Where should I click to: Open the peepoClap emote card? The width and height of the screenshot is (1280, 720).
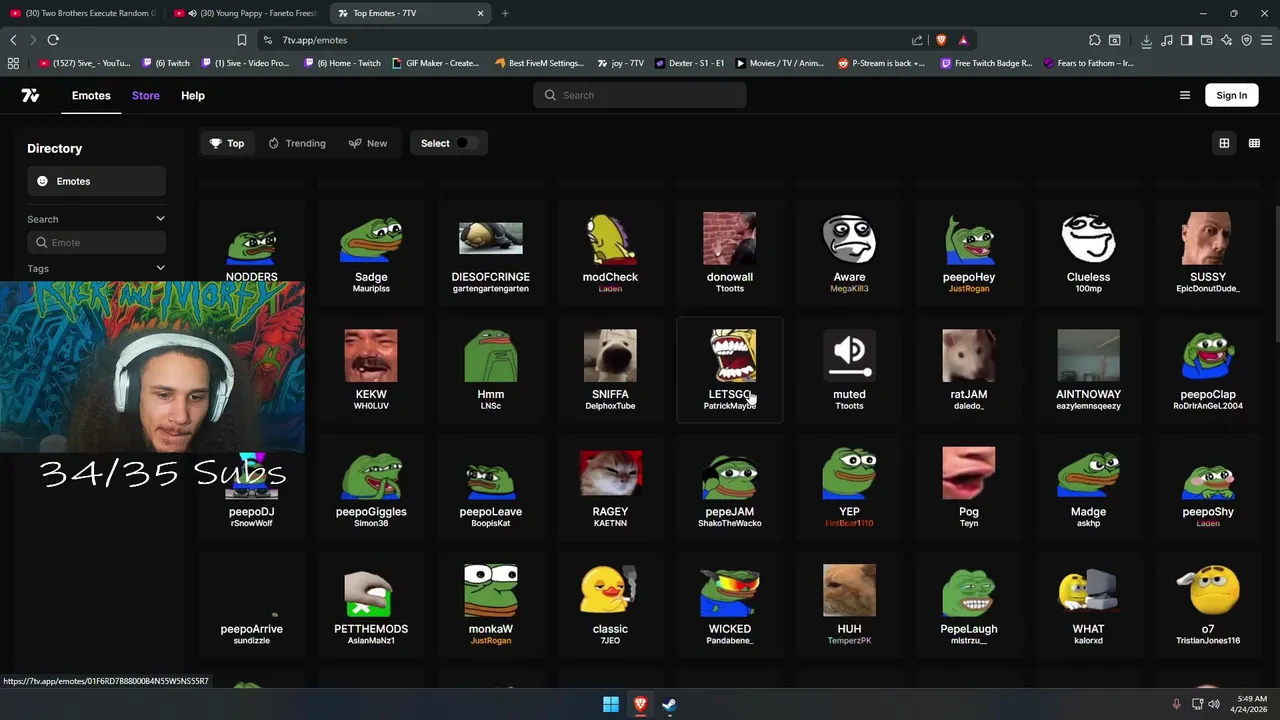click(1208, 370)
